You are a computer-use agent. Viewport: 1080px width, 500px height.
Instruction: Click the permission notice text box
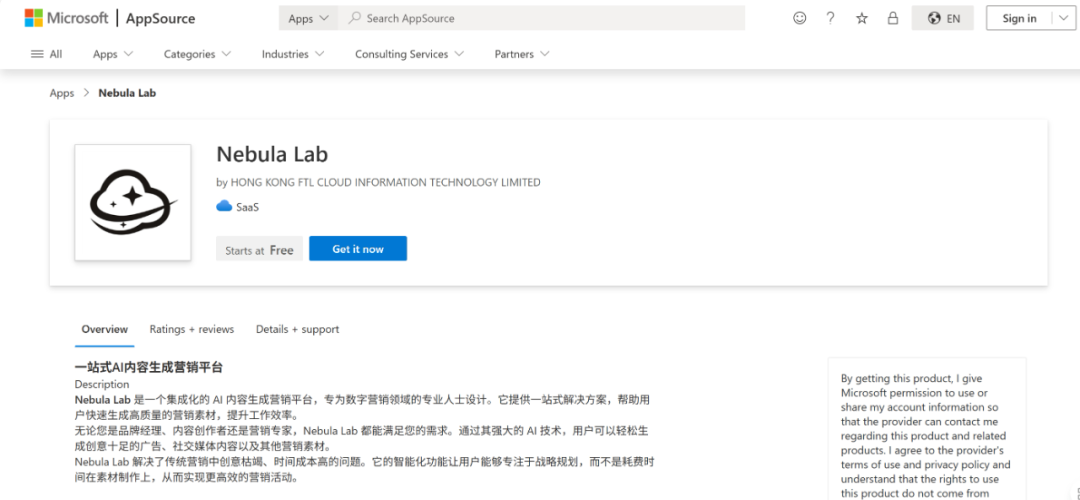pyautogui.click(x=927, y=428)
